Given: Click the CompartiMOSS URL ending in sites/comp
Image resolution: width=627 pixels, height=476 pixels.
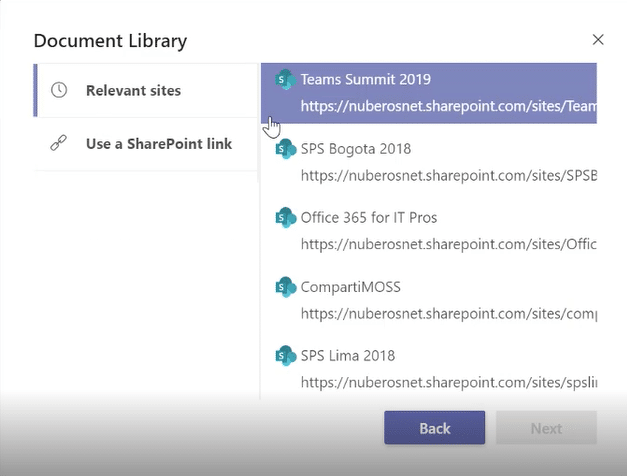Looking at the screenshot, I should [449, 314].
